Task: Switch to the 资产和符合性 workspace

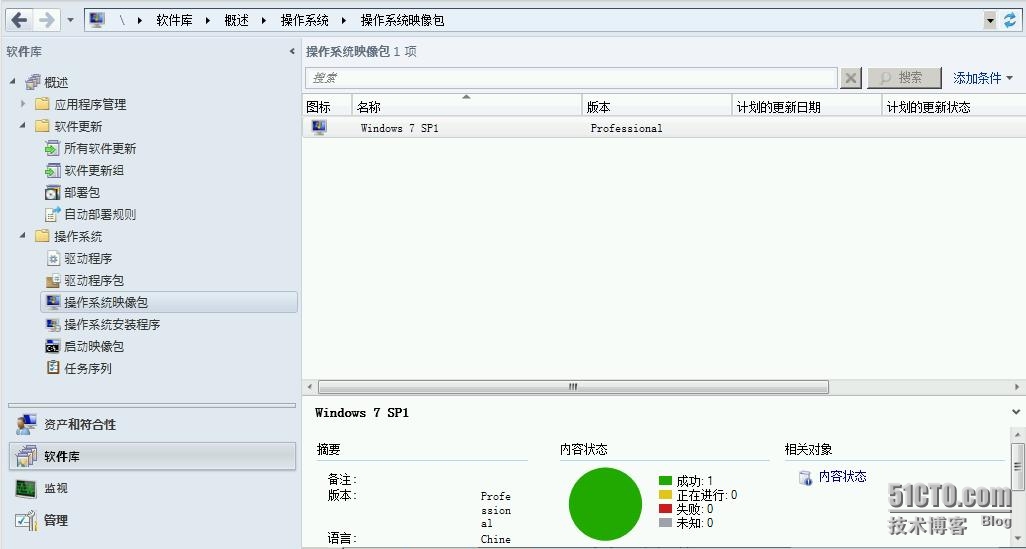Action: (x=152, y=424)
